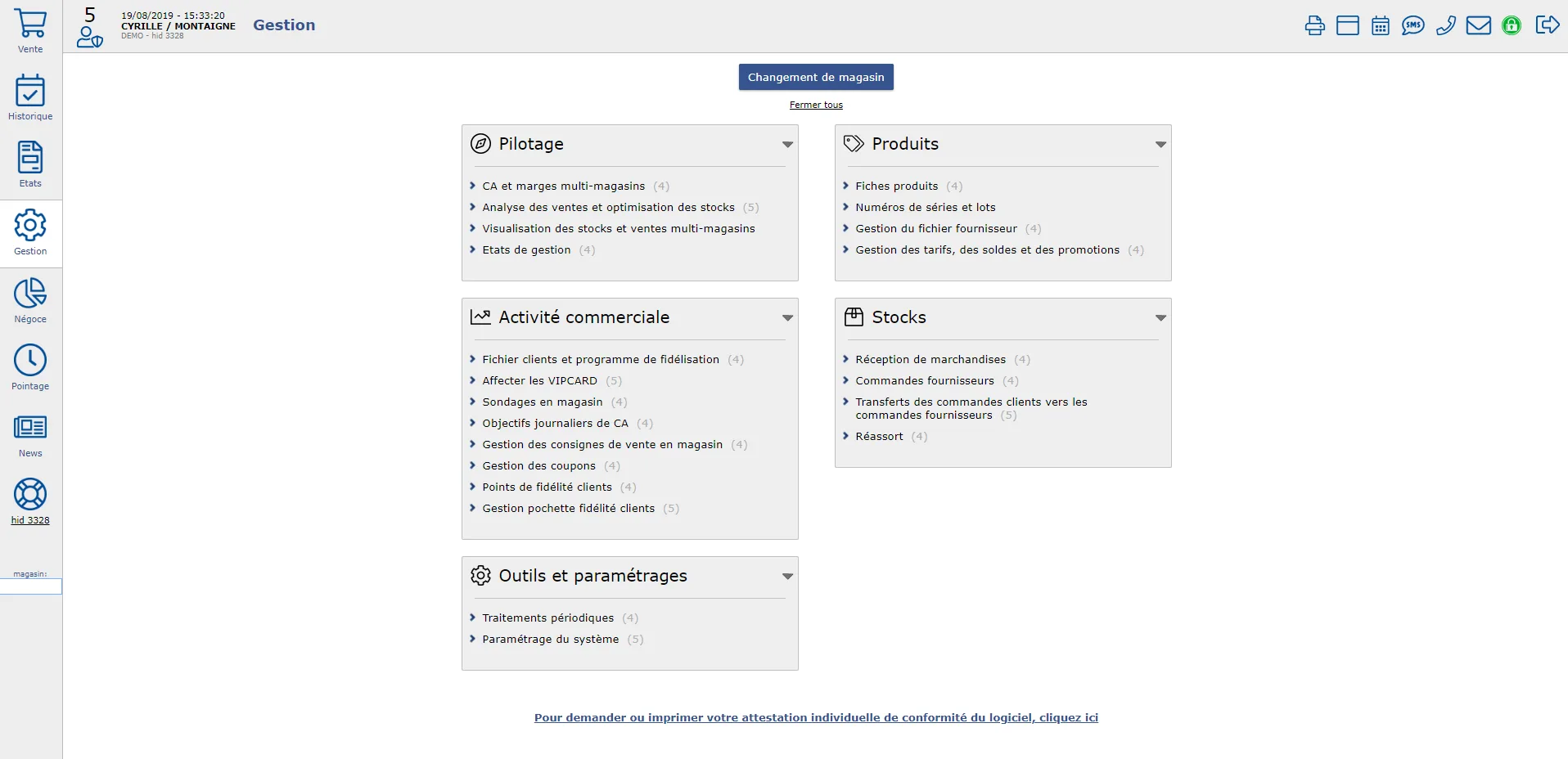Open the News newspaper icon
Viewport: 1568px width, 759px height.
pos(30,427)
